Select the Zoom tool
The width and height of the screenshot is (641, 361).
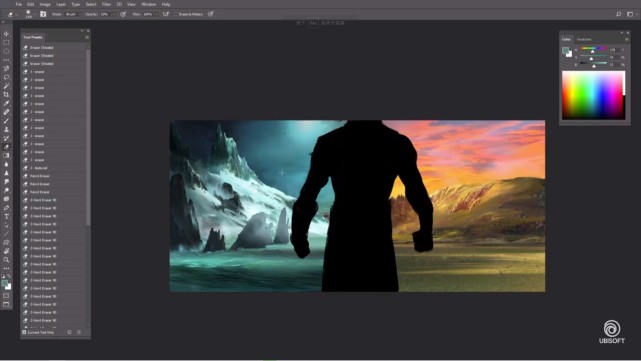[x=6, y=260]
